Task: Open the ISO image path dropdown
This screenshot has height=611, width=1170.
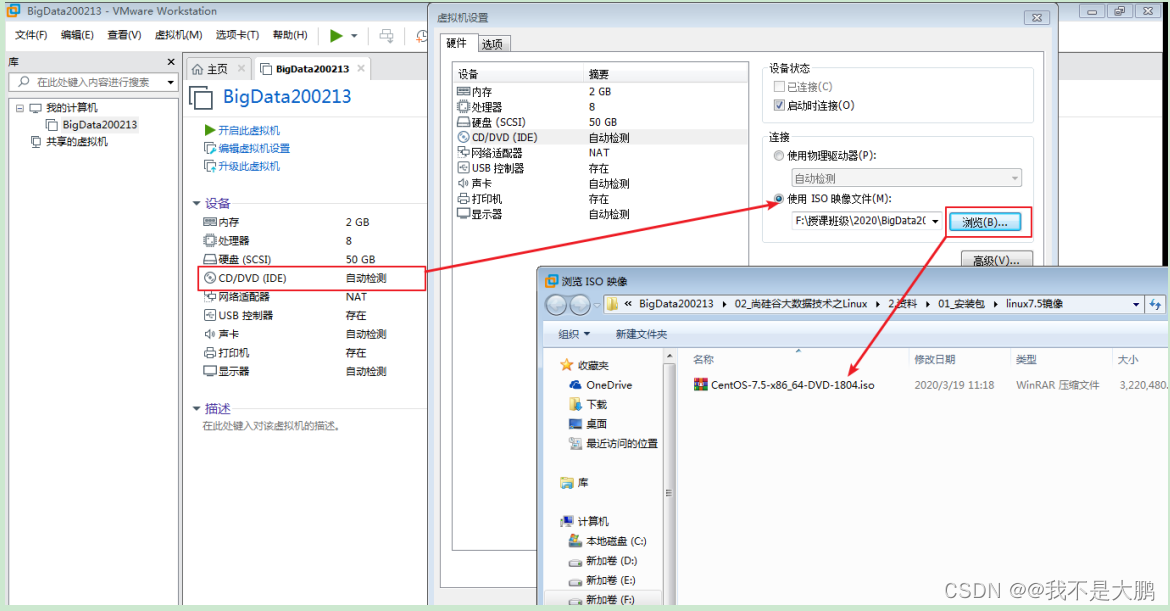Action: click(934, 222)
